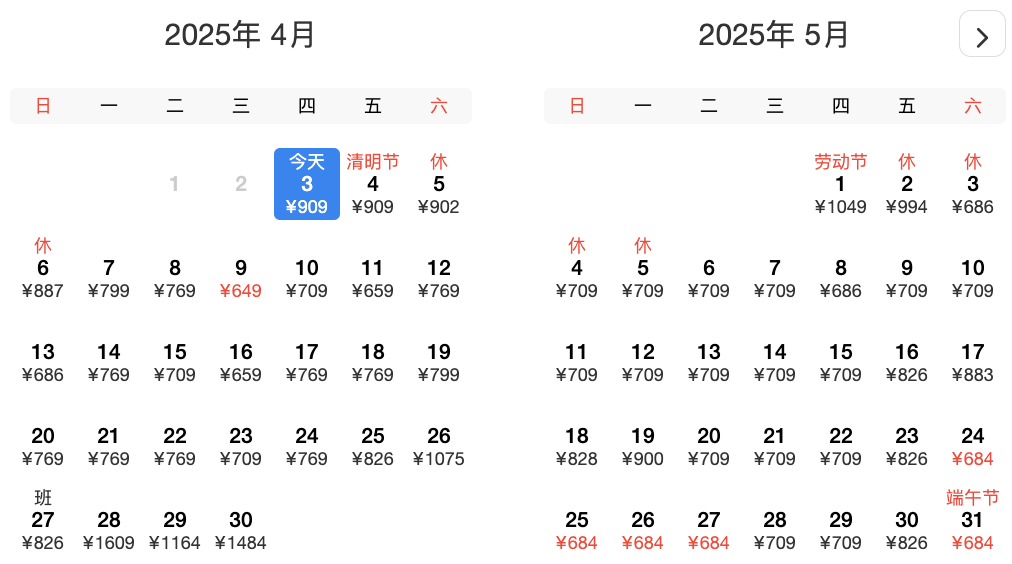Go to next month with arrow button
1012x564 pixels.
pos(982,34)
